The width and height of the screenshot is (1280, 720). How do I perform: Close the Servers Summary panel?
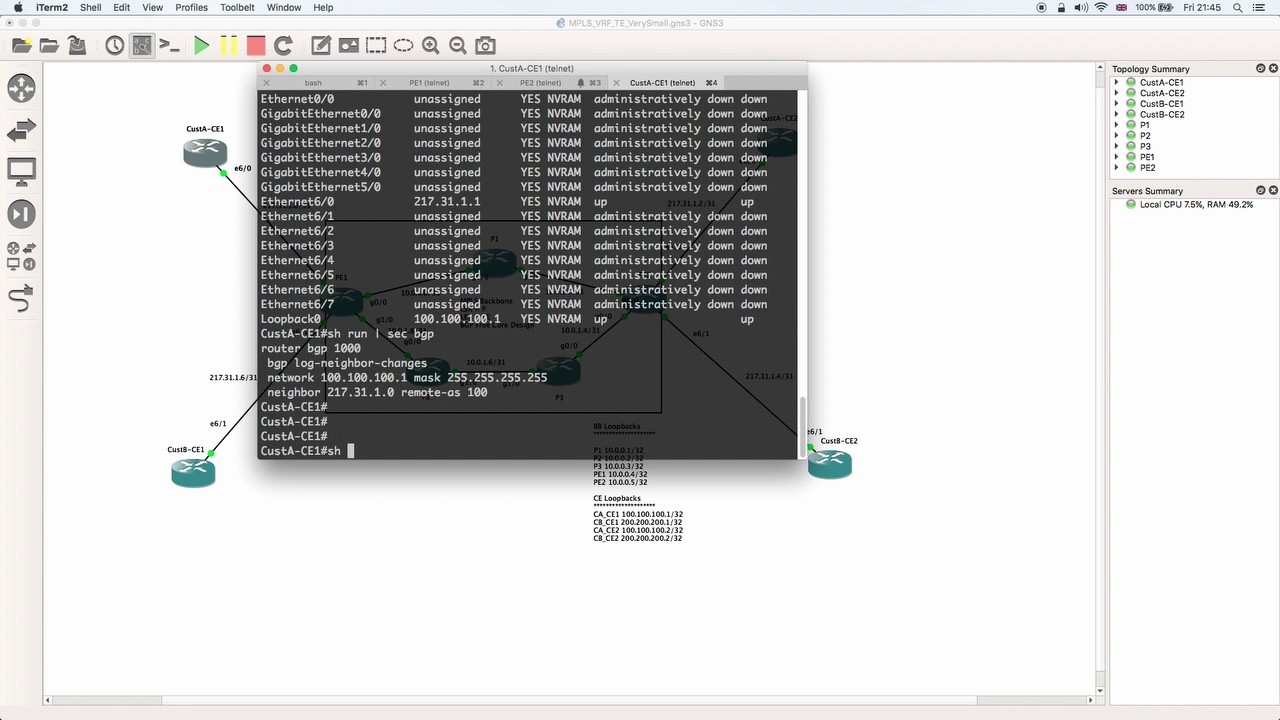click(x=1273, y=190)
